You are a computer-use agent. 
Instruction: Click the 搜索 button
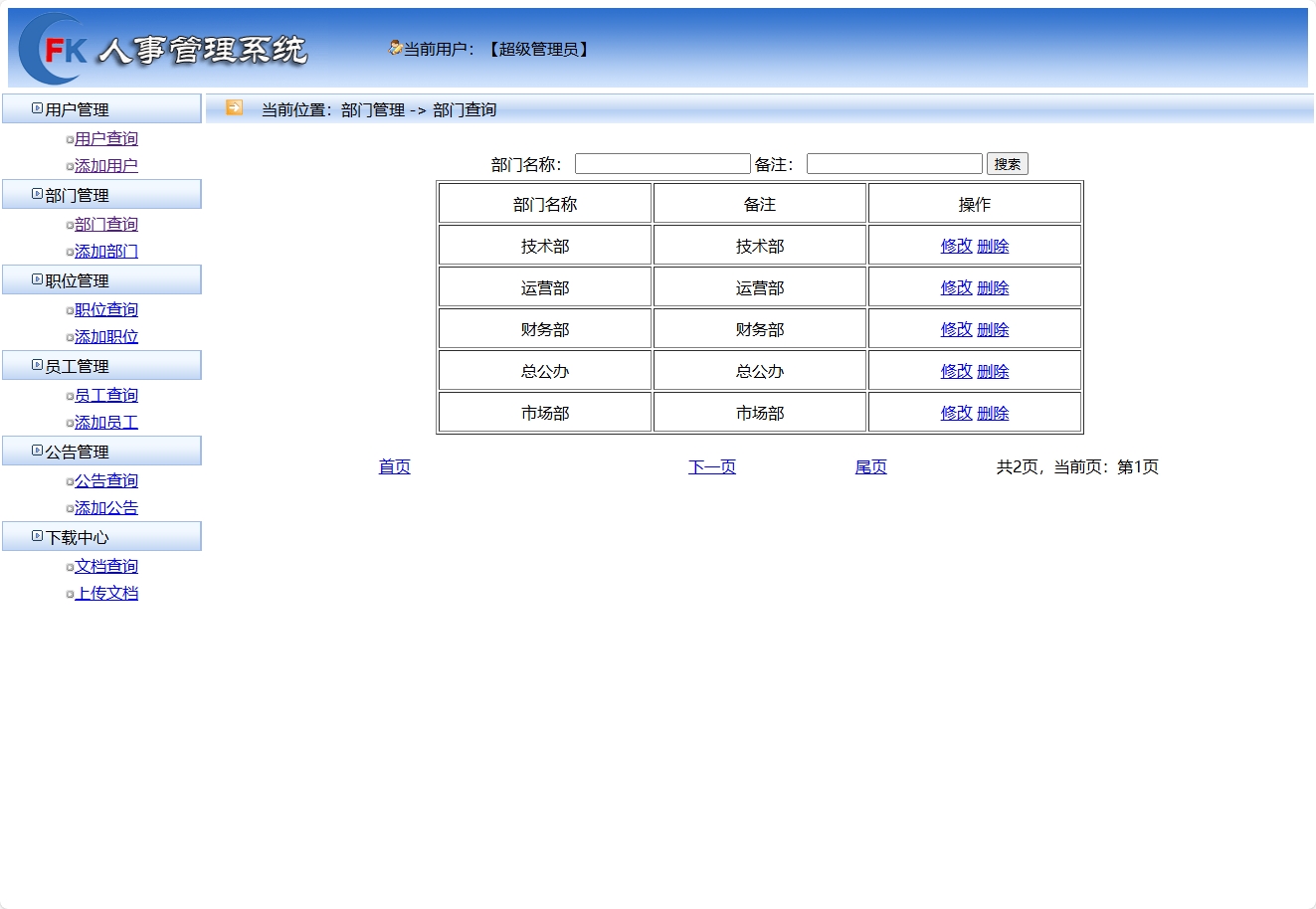coord(1007,163)
